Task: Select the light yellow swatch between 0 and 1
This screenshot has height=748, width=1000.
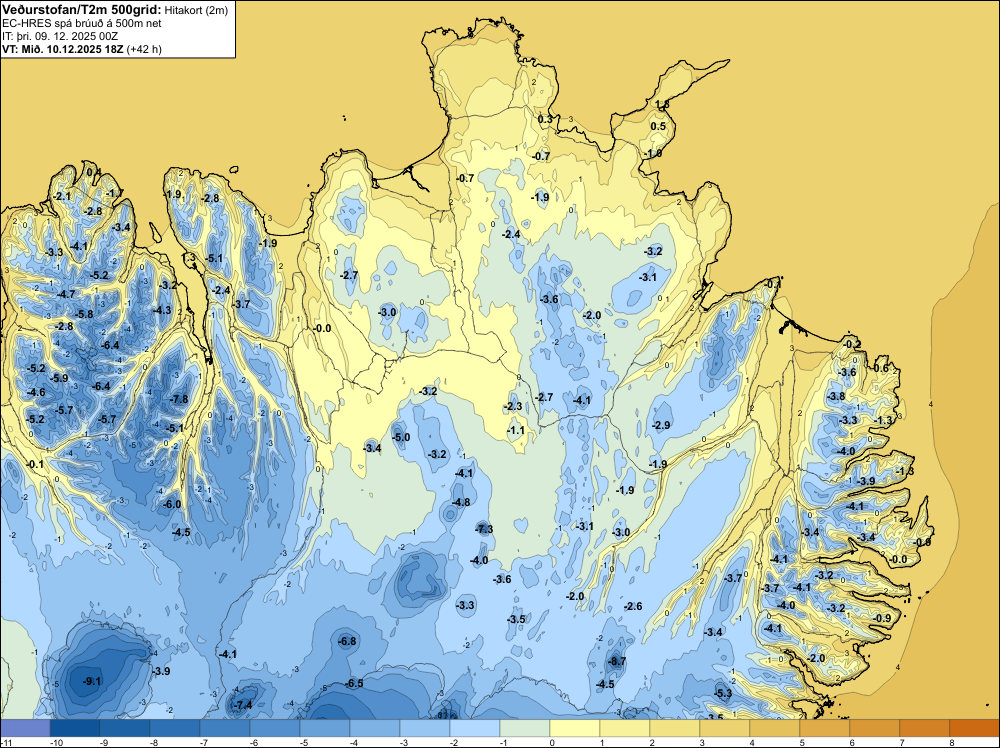Action: pos(575,728)
